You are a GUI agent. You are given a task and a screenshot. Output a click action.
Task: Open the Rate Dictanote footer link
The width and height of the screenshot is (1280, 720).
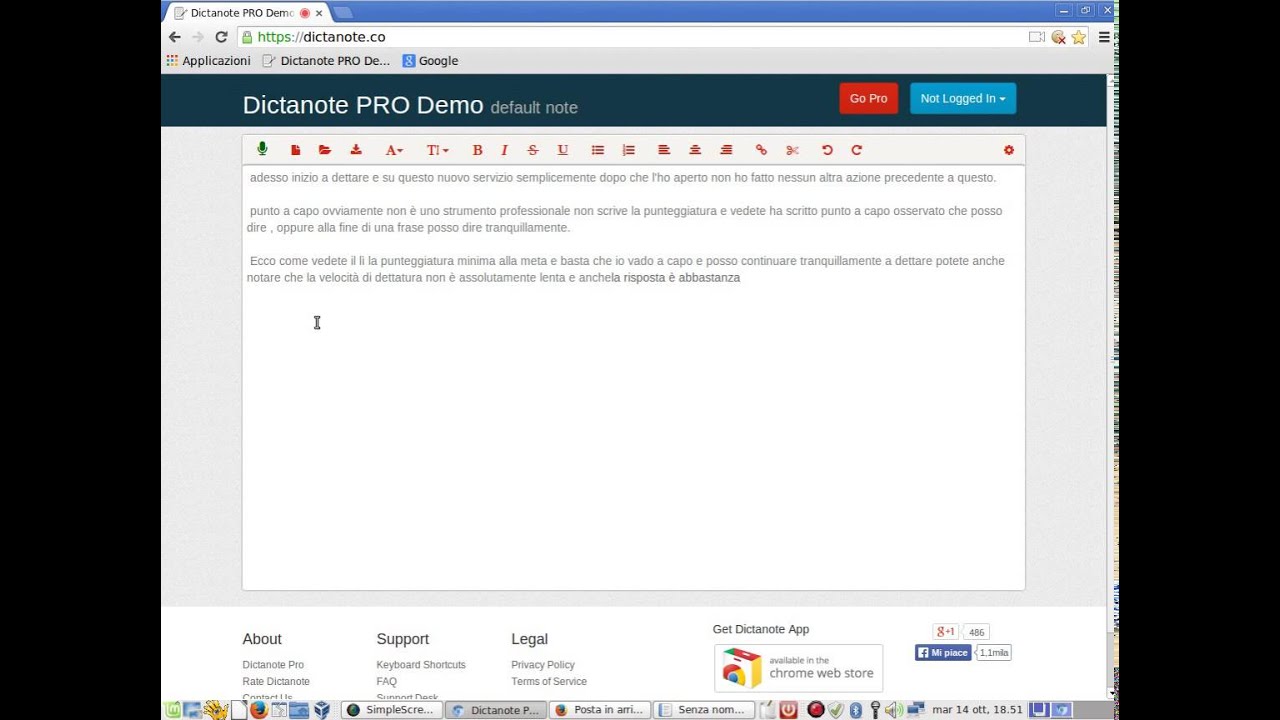coord(276,682)
